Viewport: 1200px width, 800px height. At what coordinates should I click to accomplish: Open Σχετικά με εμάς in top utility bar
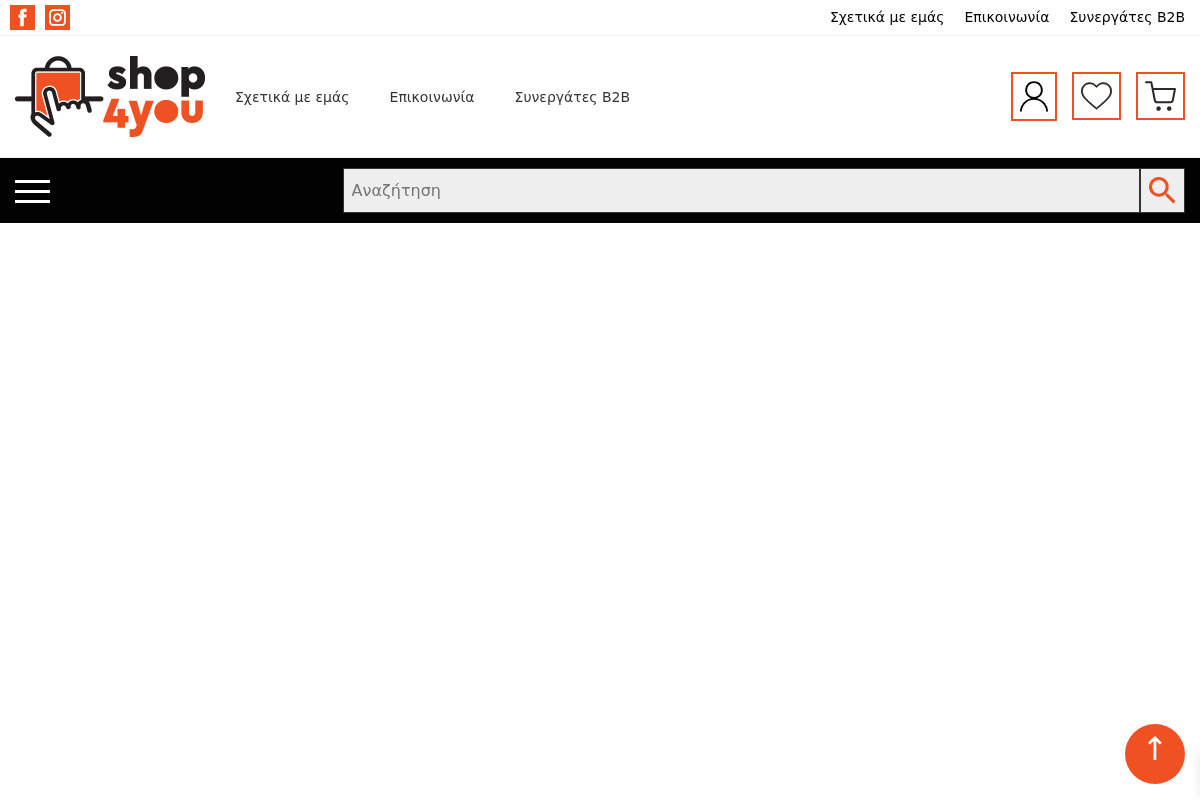tap(886, 17)
